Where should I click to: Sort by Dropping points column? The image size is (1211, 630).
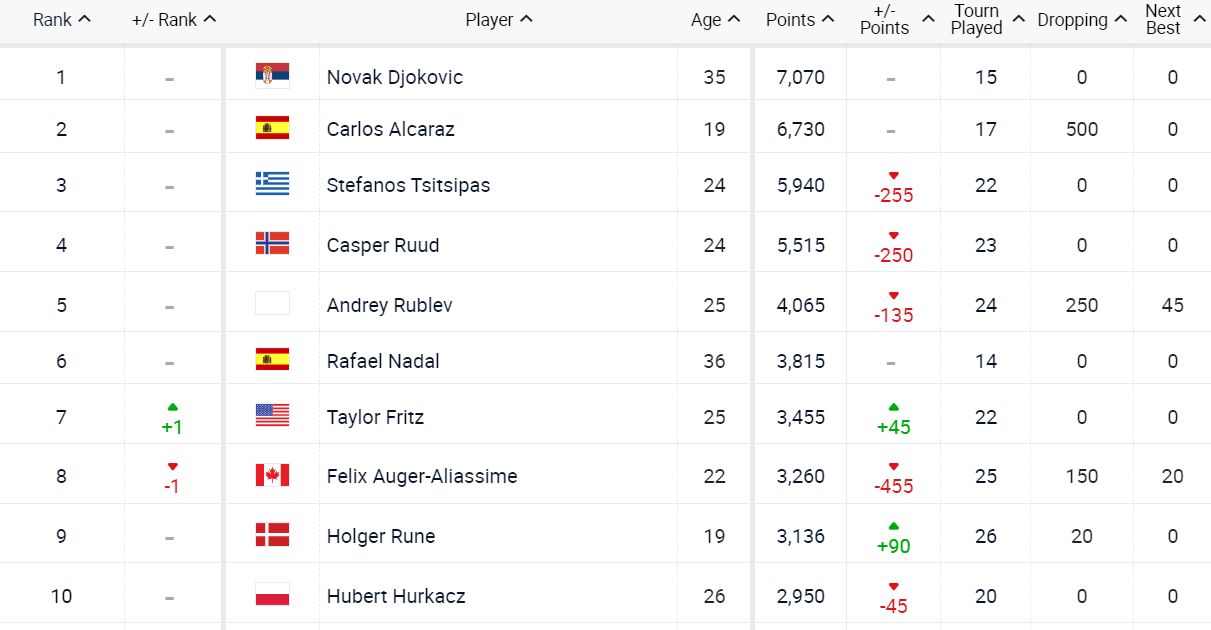click(1081, 20)
